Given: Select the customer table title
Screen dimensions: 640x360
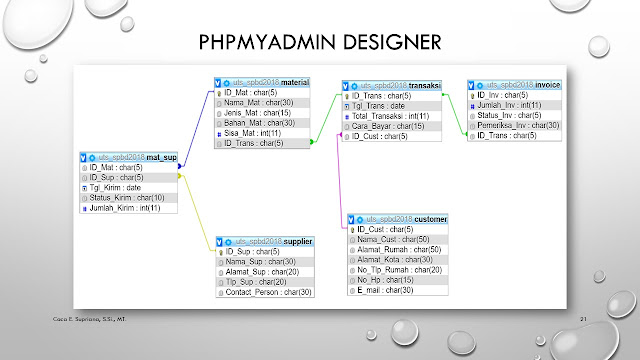Looking at the screenshot, I should coord(407,220).
